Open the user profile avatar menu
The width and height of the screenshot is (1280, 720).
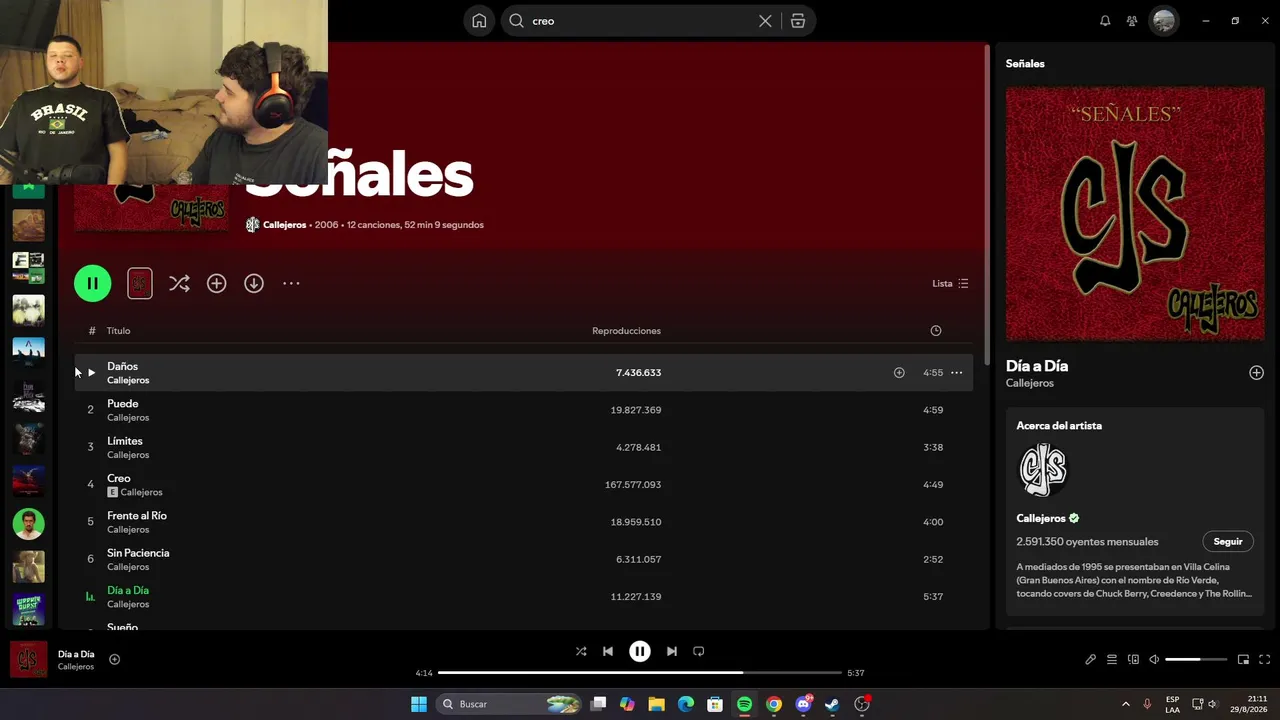pos(1164,21)
